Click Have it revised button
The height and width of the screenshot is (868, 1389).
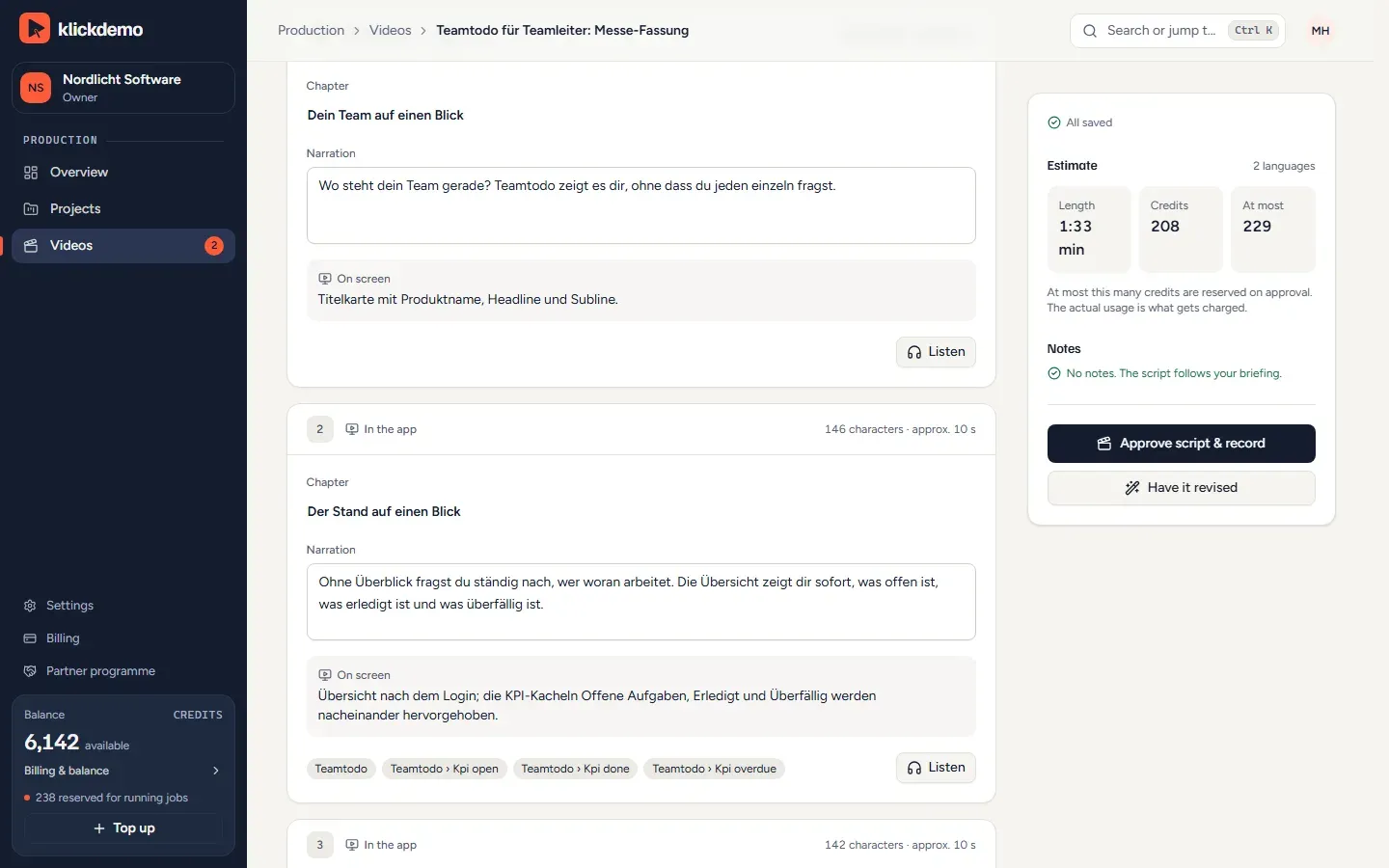tap(1181, 488)
